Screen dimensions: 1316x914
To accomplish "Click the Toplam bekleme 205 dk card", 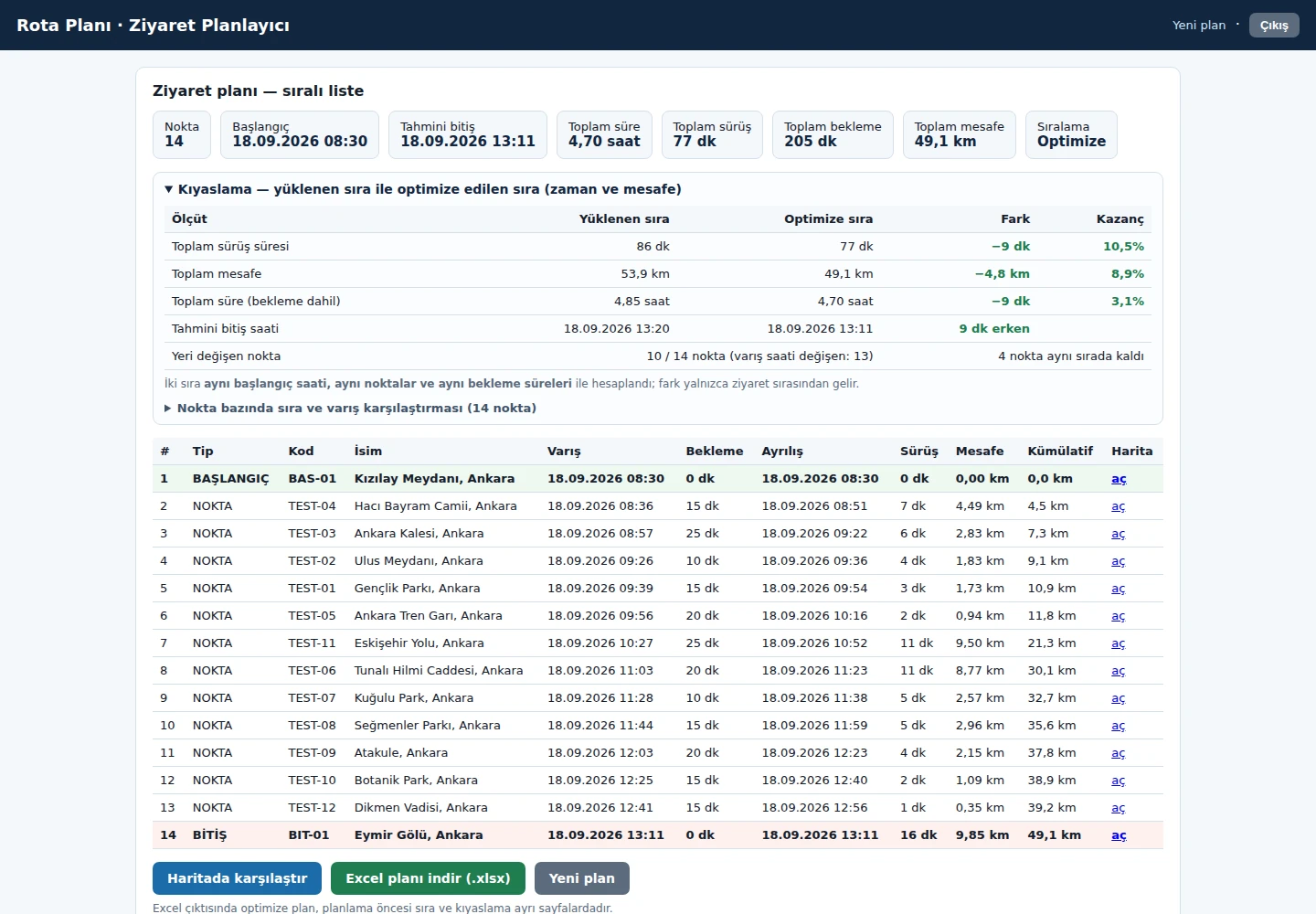I will pos(833,134).
